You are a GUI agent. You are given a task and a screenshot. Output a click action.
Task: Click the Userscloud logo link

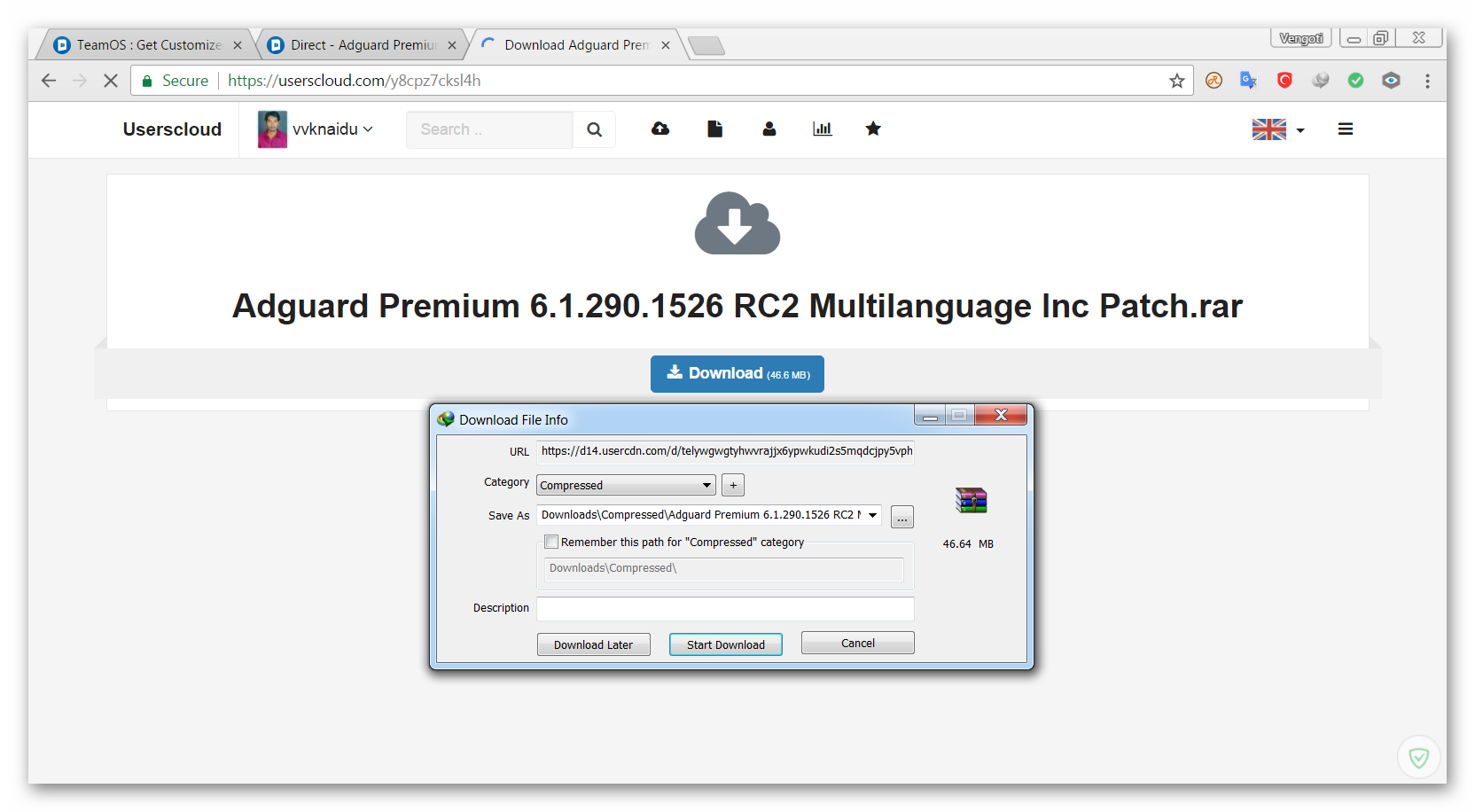172,129
